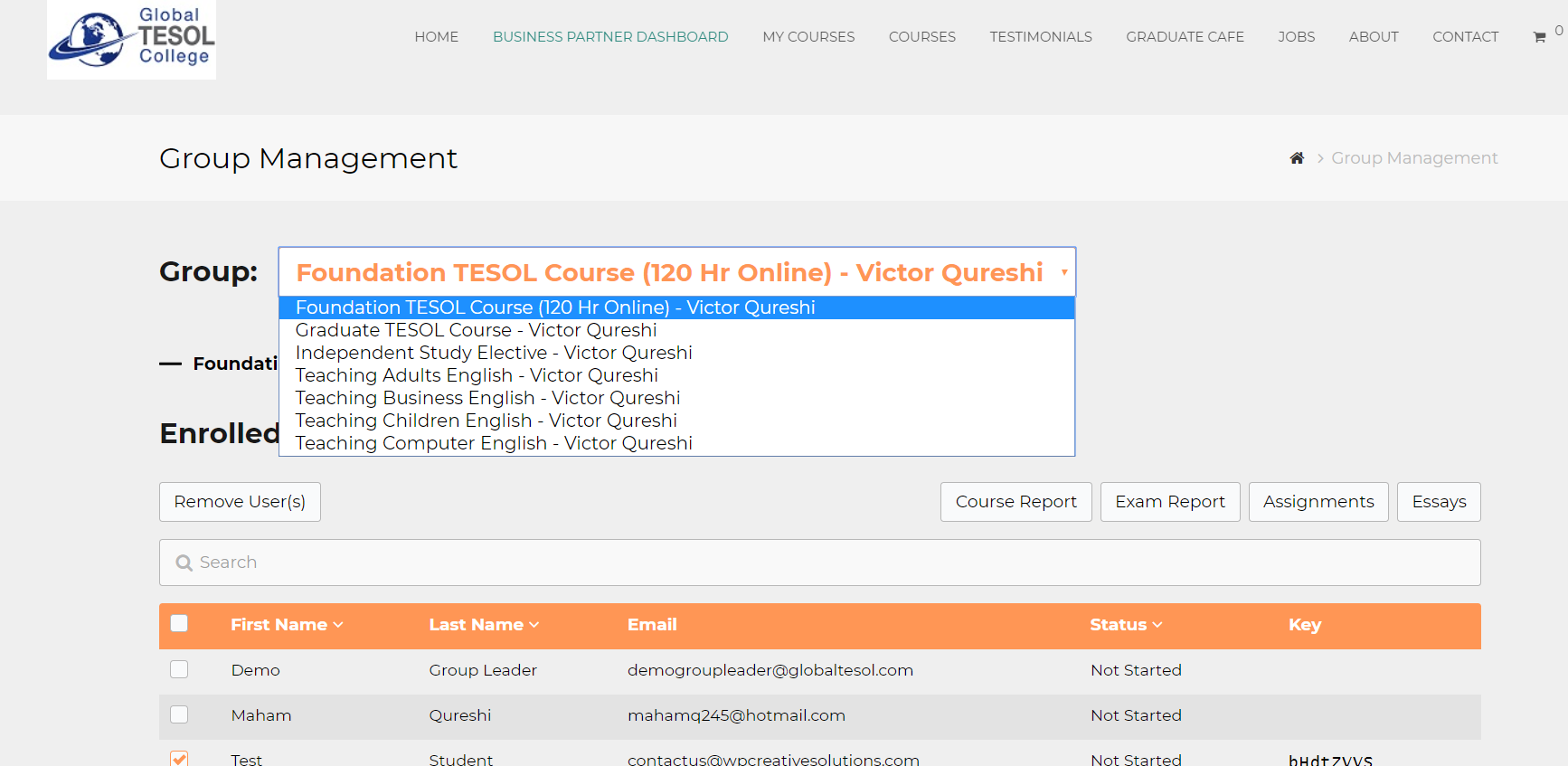This screenshot has width=1568, height=766.
Task: Uncheck the Test Student row checkbox
Action: coord(179,758)
